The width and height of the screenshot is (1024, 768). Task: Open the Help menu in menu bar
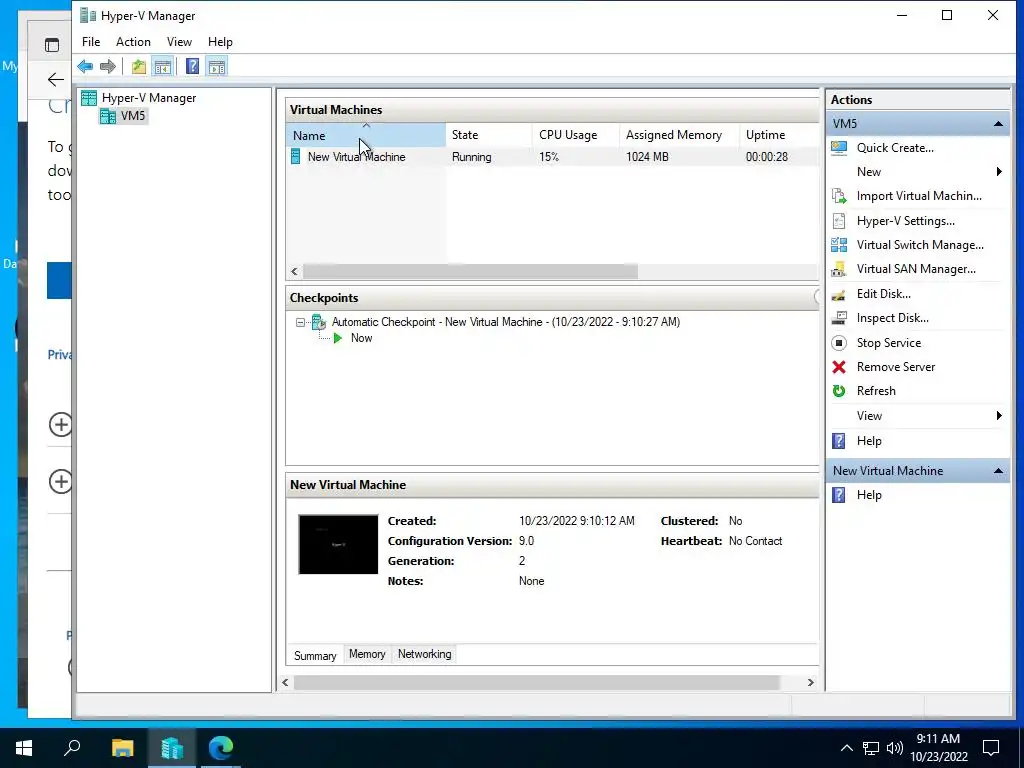(x=220, y=42)
